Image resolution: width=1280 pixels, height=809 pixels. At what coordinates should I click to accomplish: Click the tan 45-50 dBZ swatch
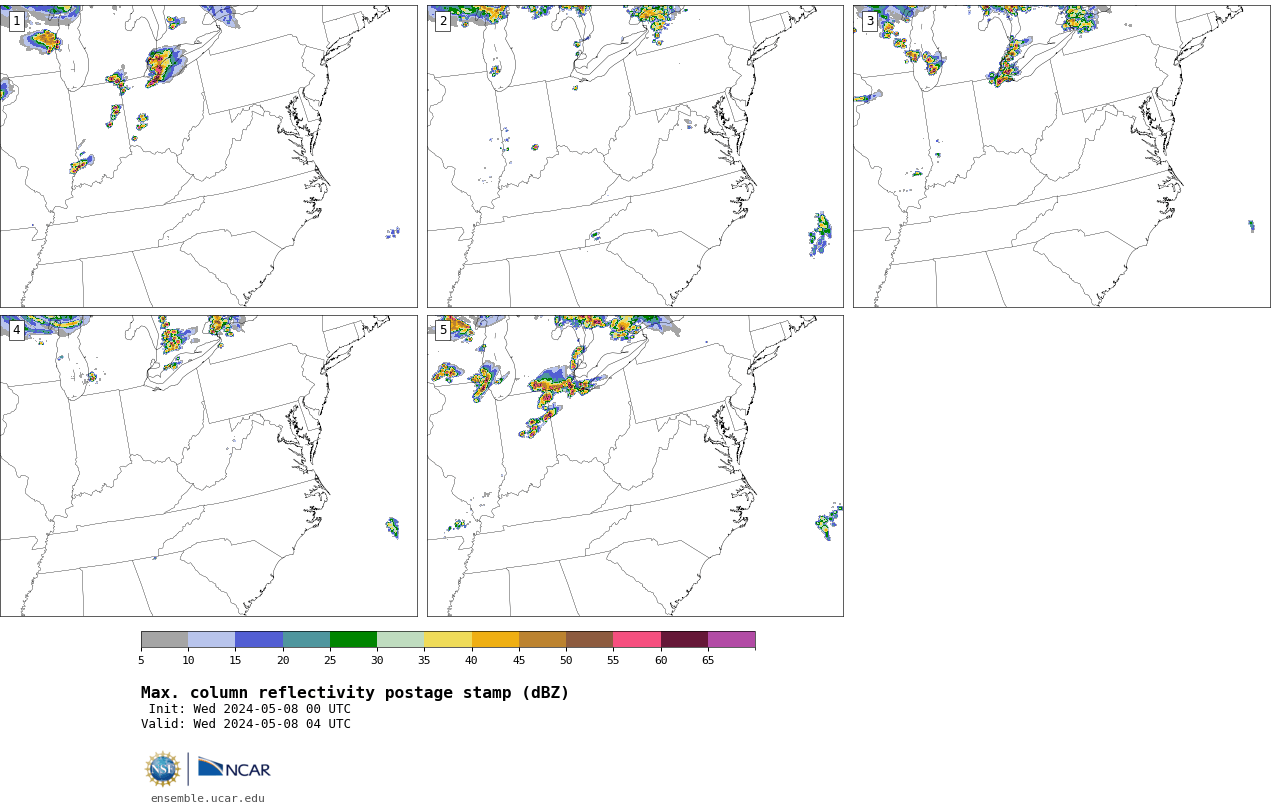point(542,640)
